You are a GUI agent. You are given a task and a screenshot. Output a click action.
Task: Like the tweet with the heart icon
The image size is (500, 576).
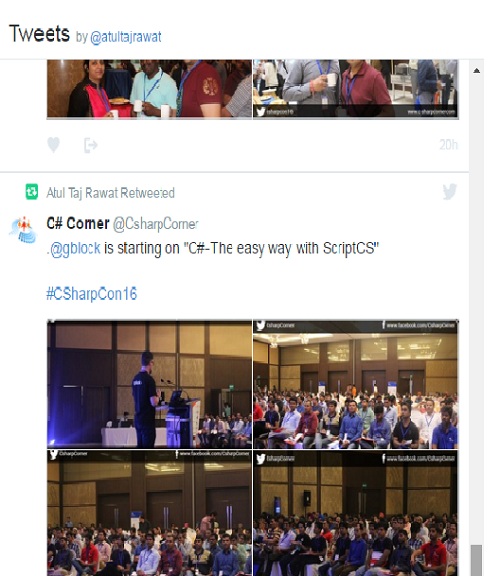point(54,145)
